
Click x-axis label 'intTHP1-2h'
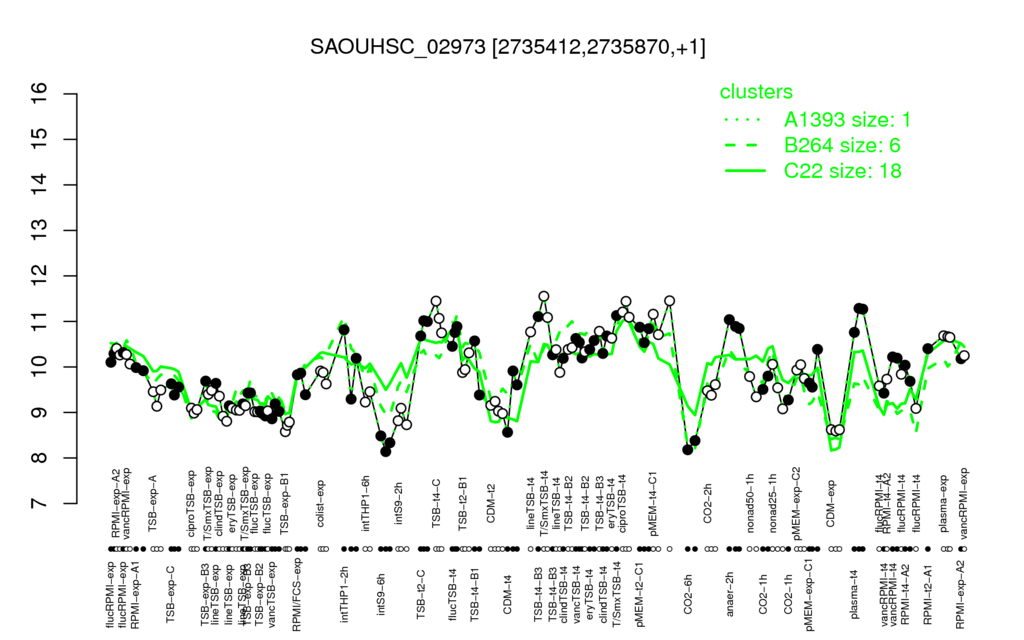345,592
